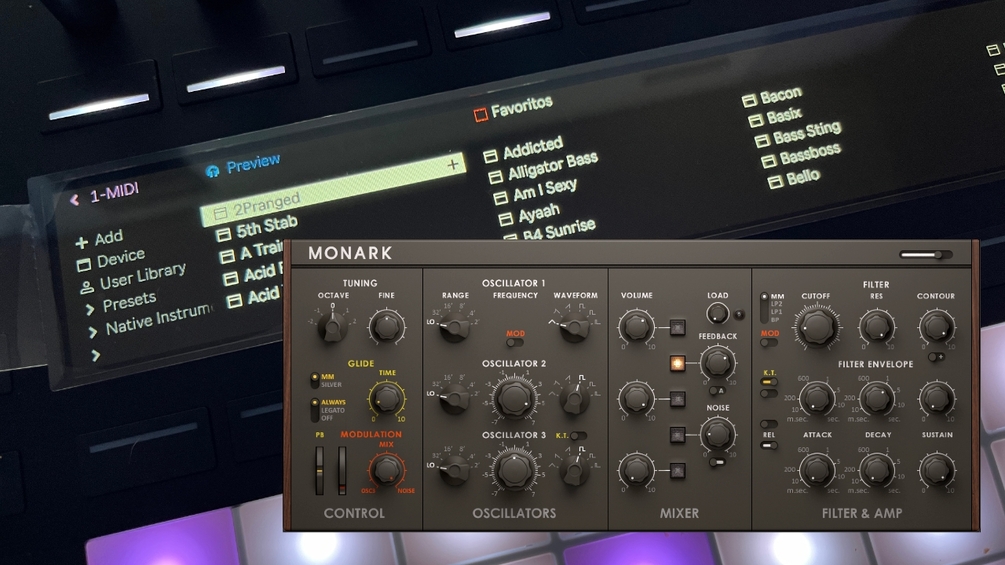Select the Bassboss preset
This screenshot has height=565, width=1005.
point(810,154)
